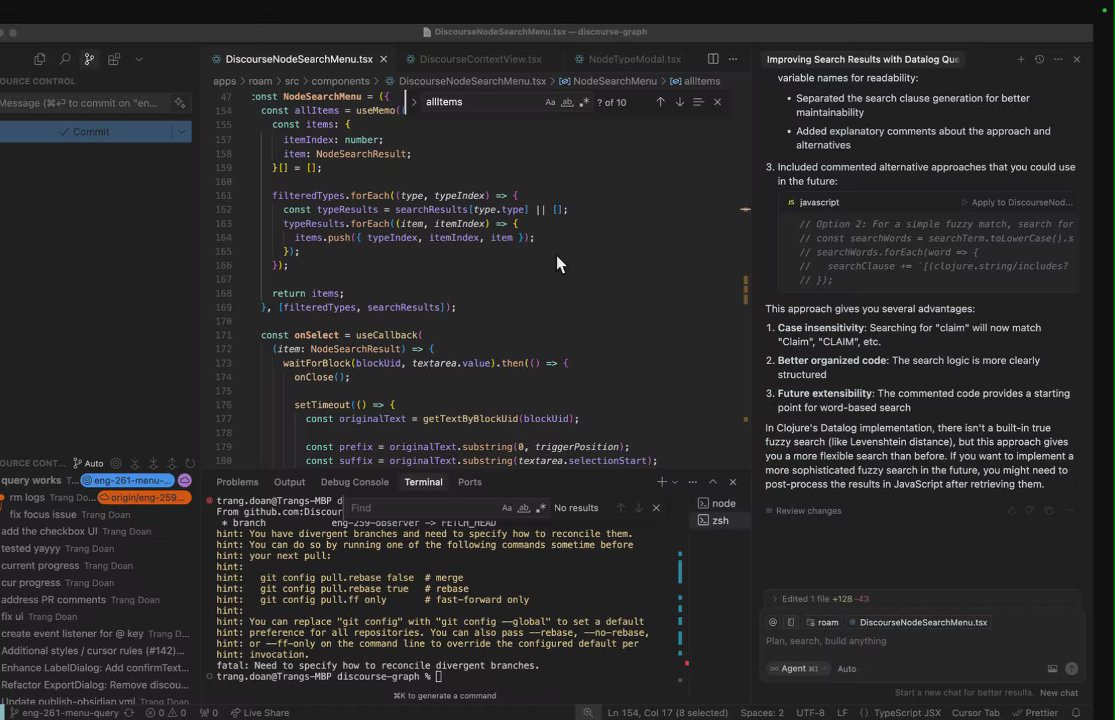This screenshot has width=1115, height=720.
Task: Select the eng-261-menu branch badge
Action: click(128, 480)
